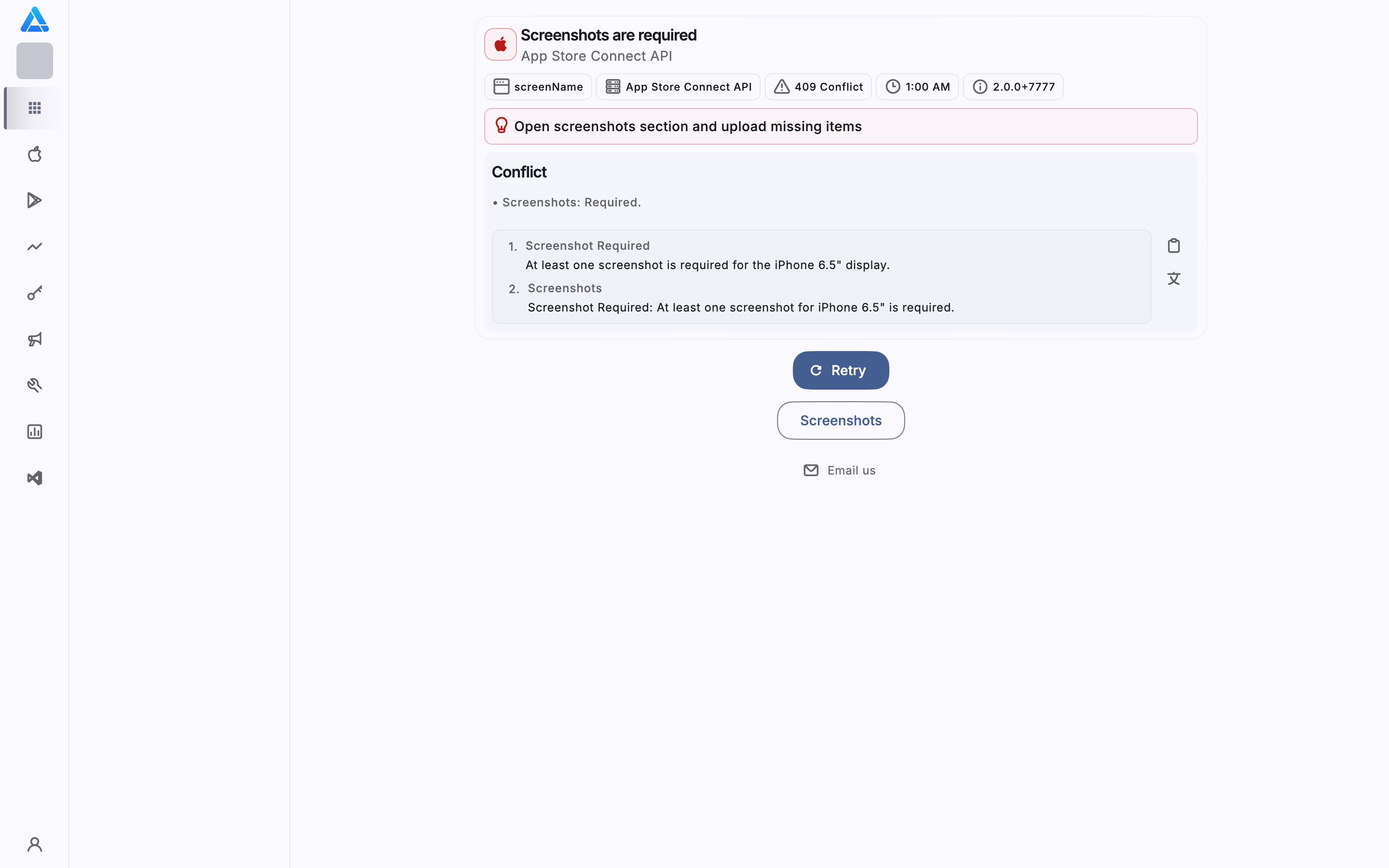
Task: Open the user account icon at bottom
Action: [x=34, y=844]
